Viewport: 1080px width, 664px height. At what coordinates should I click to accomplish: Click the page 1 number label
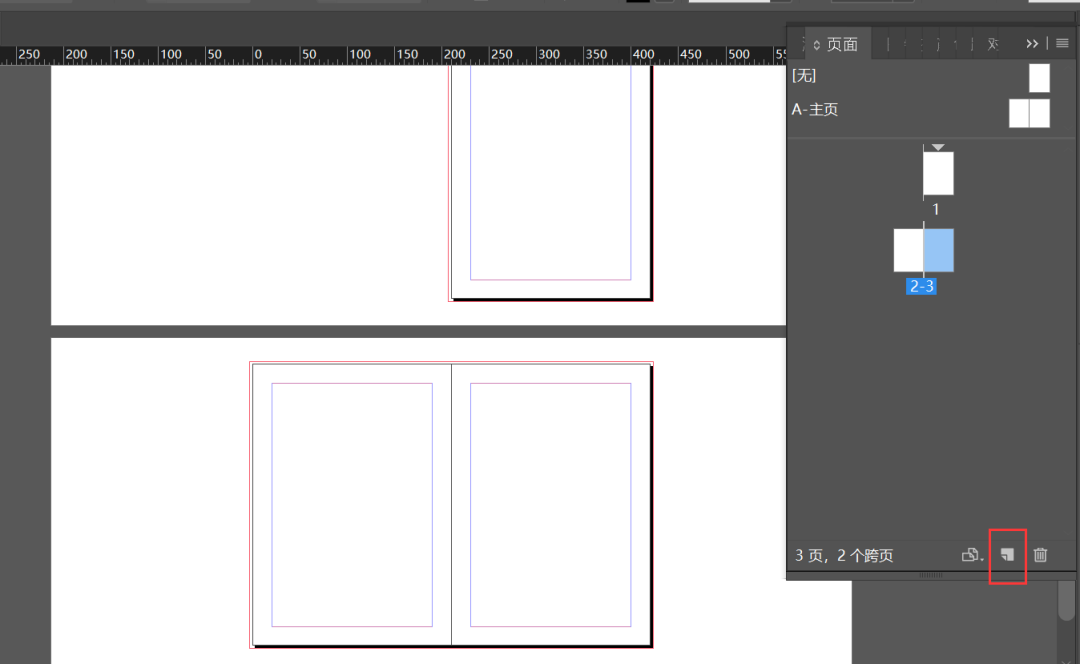click(x=936, y=209)
